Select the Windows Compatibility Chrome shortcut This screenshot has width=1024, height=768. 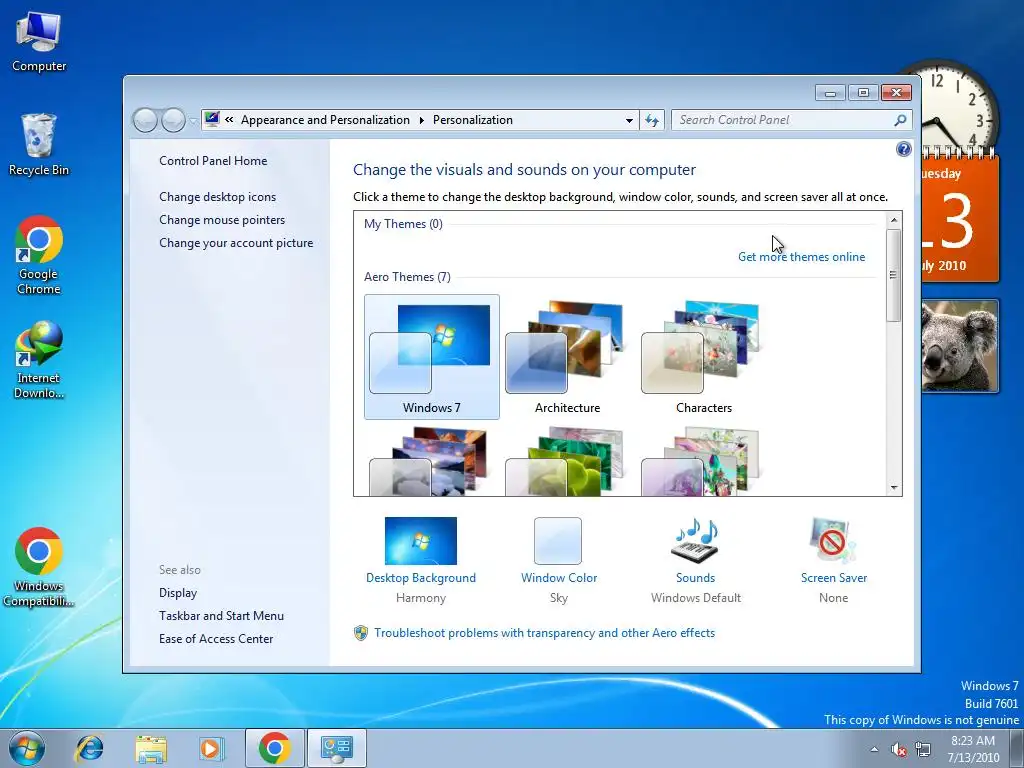39,567
